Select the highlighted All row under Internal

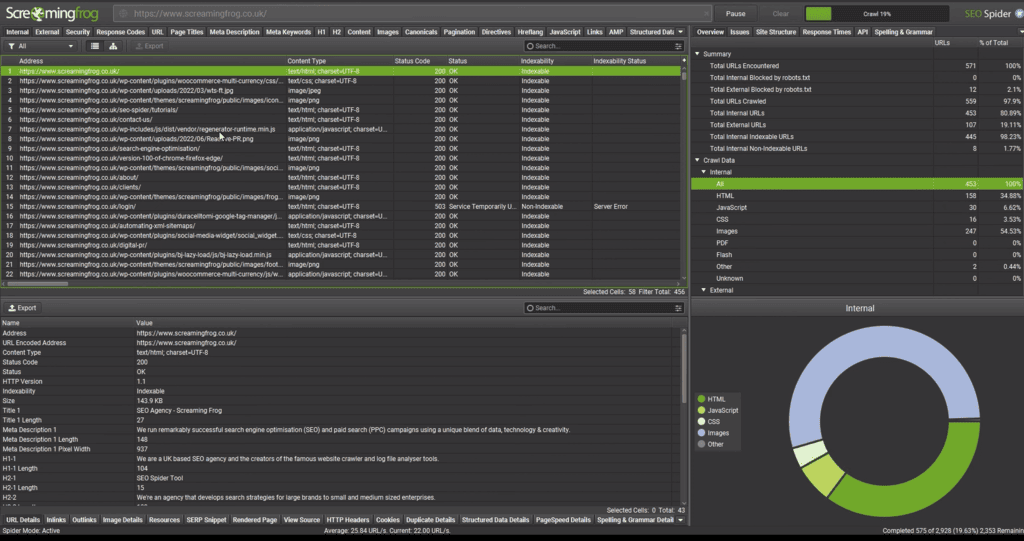tap(857, 184)
